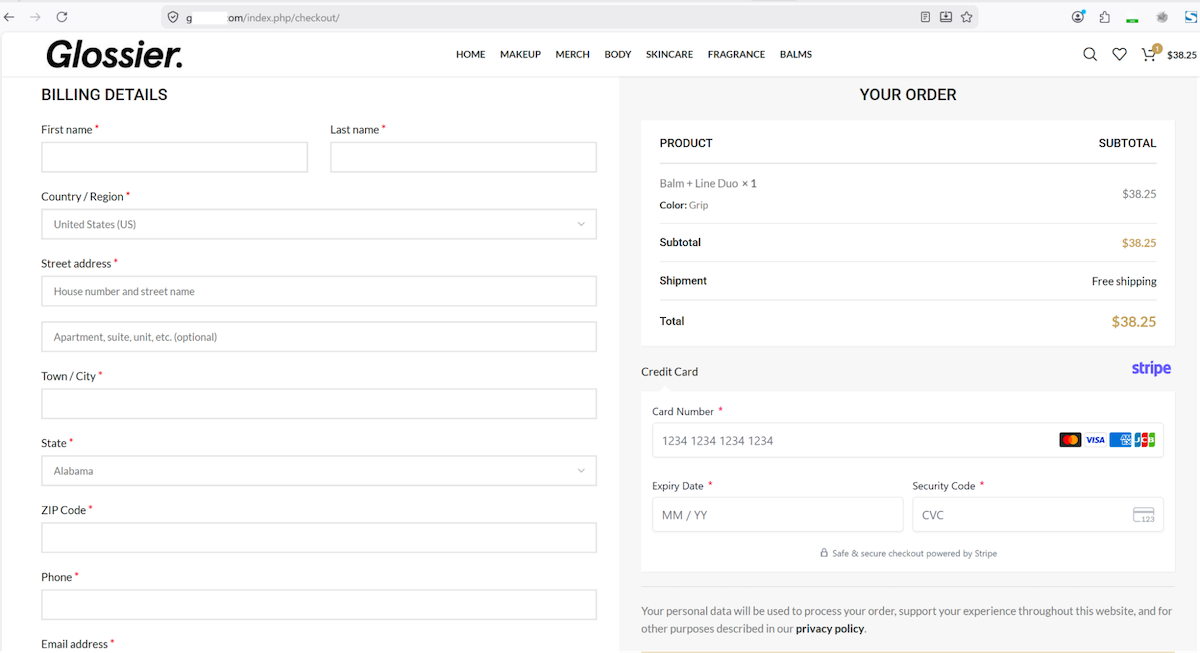Focus the Phone field
Screen dimensions: 1200x653
[x=319, y=604]
